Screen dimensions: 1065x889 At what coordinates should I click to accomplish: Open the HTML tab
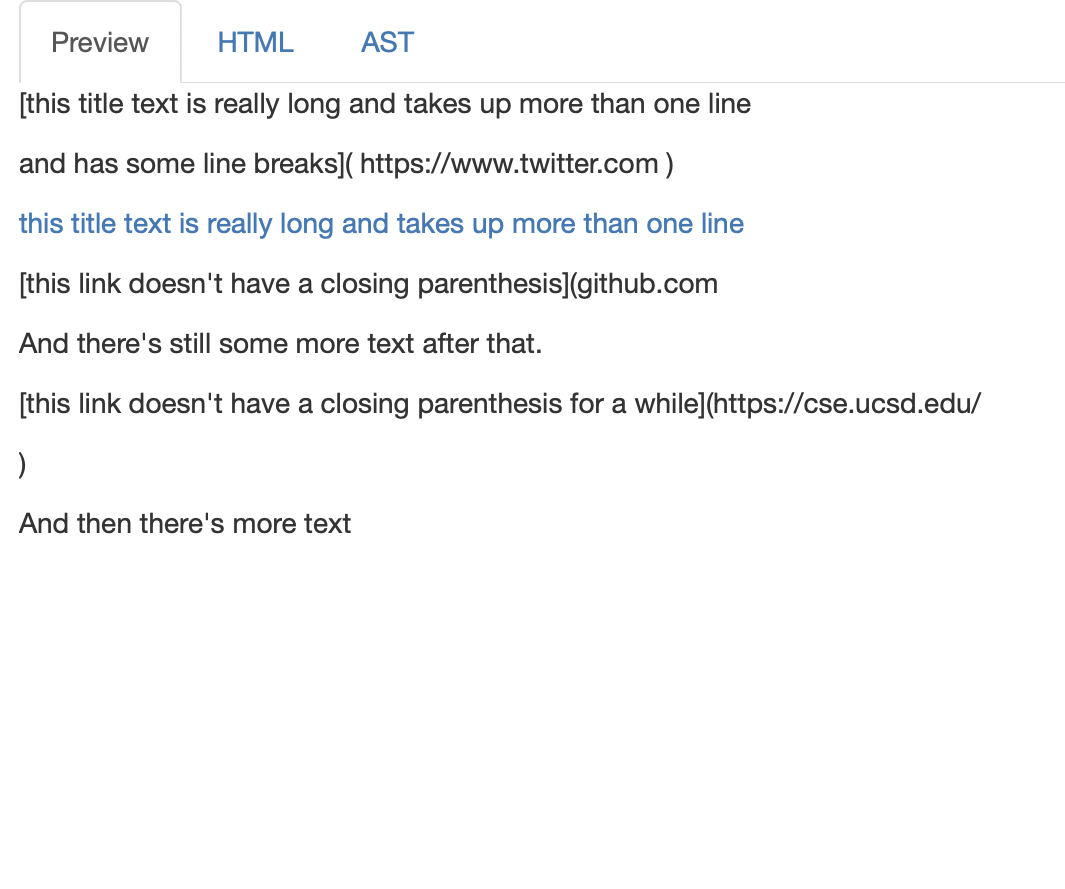tap(256, 43)
